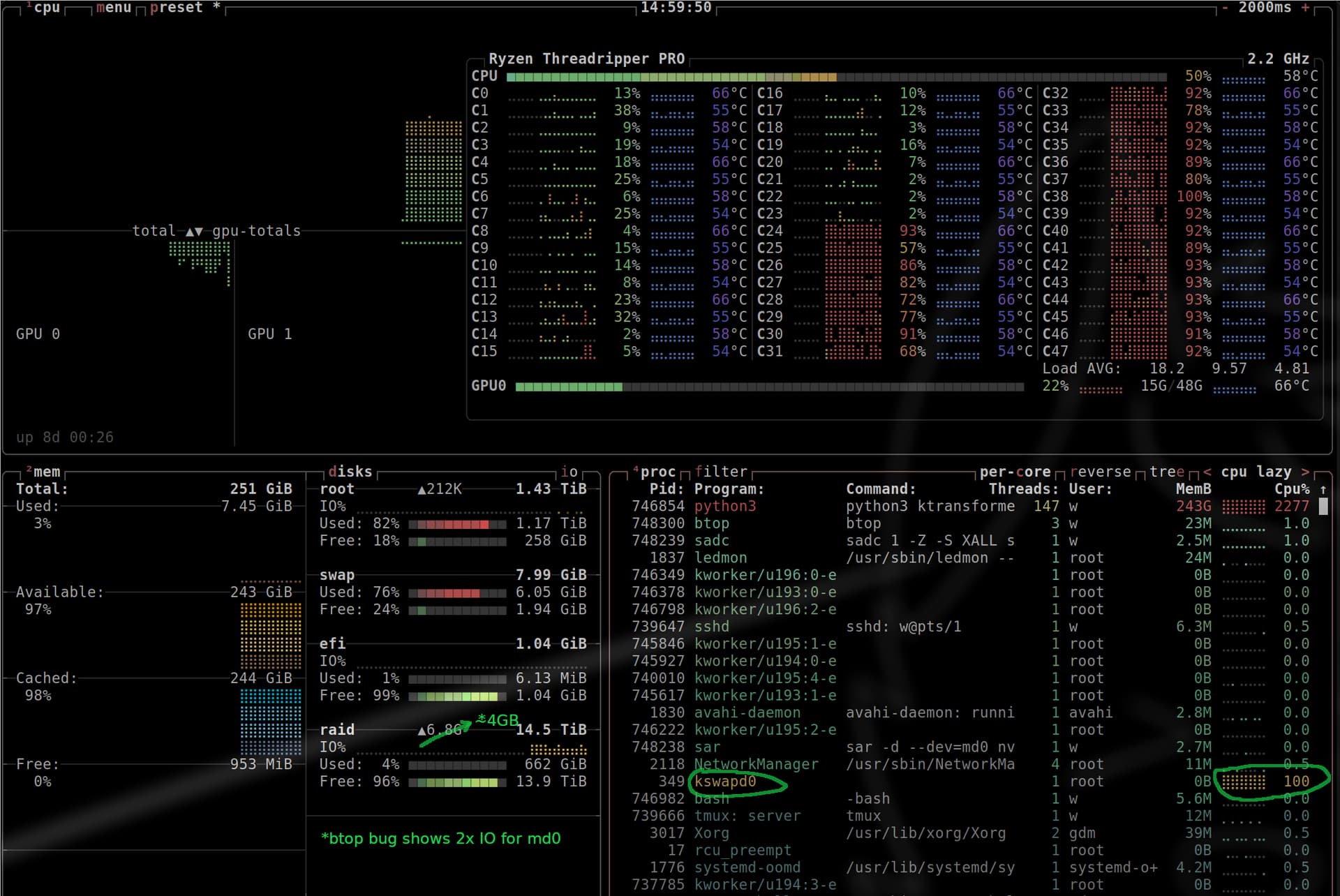Open the process filter field
This screenshot has height=896, width=1340.
(x=721, y=472)
